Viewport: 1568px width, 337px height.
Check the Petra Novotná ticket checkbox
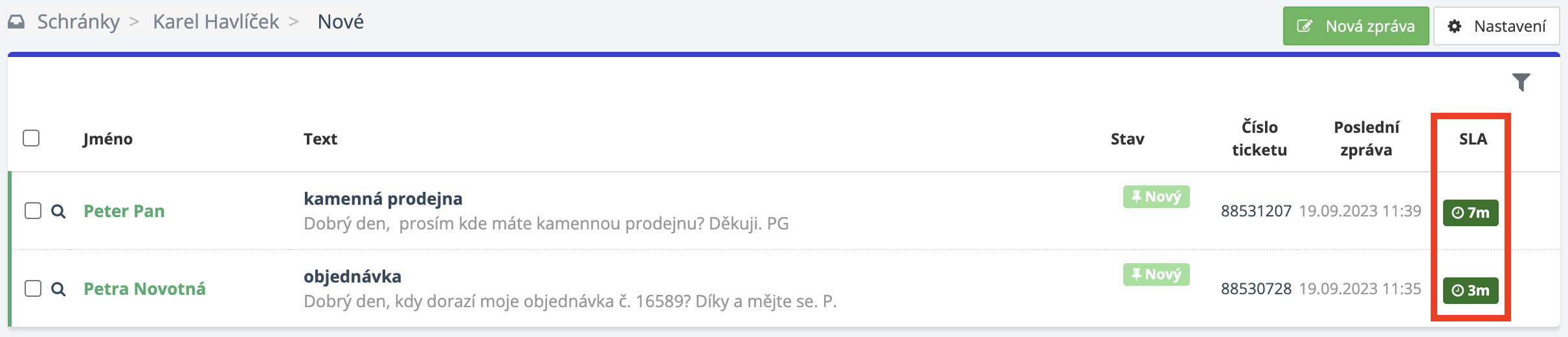(33, 288)
